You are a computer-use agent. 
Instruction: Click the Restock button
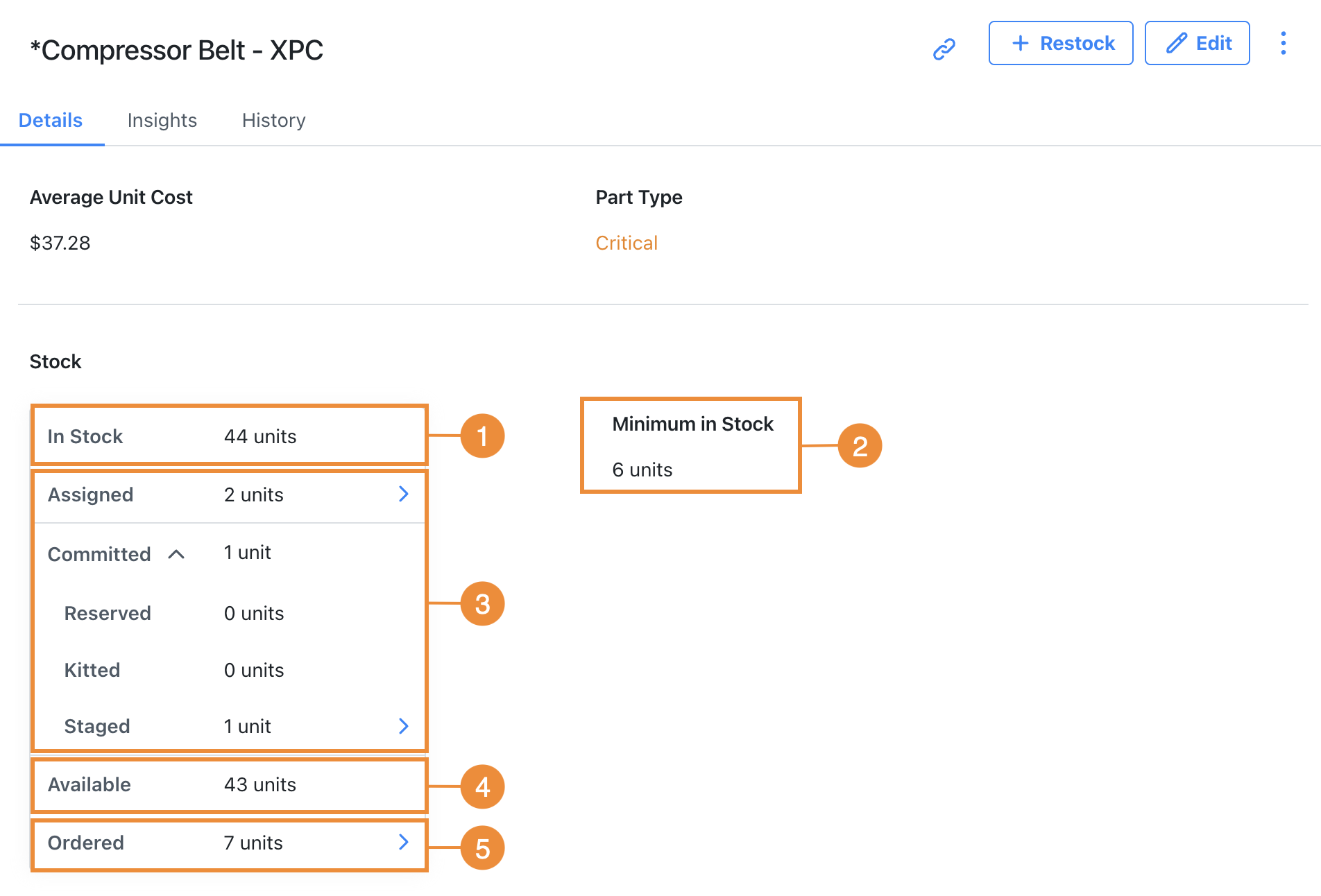click(1060, 43)
